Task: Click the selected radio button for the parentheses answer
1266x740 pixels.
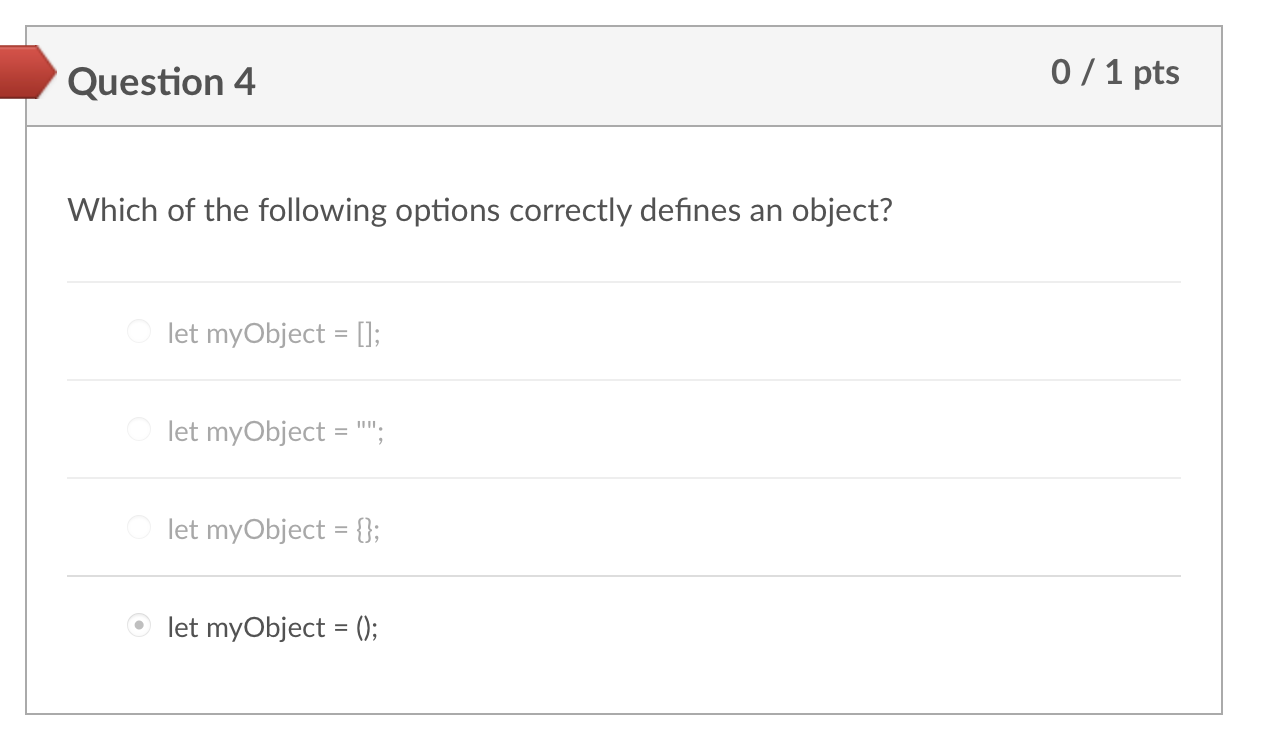Action: pos(140,626)
